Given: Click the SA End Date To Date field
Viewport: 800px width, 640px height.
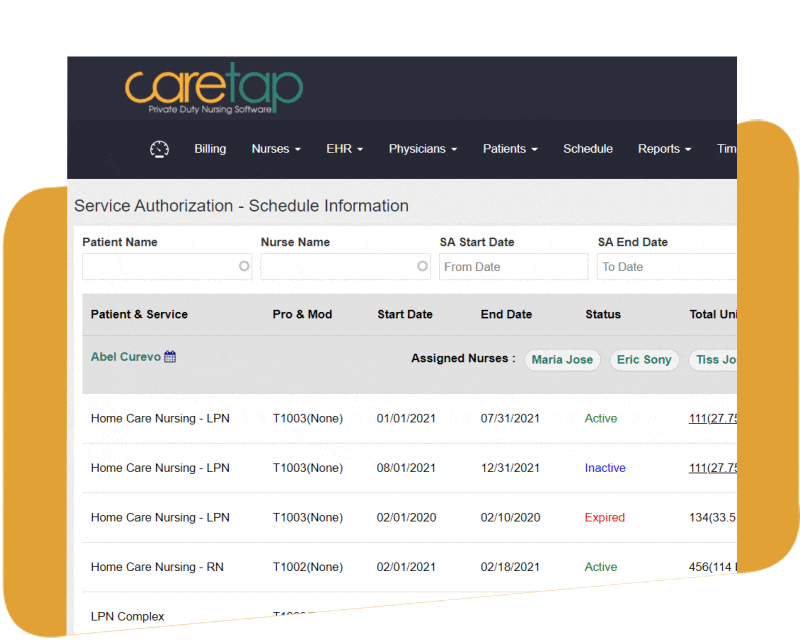Looking at the screenshot, I should pos(666,267).
